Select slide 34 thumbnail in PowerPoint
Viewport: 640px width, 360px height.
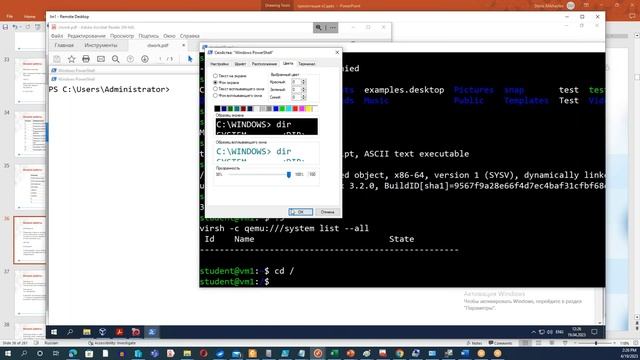click(x=30, y=134)
